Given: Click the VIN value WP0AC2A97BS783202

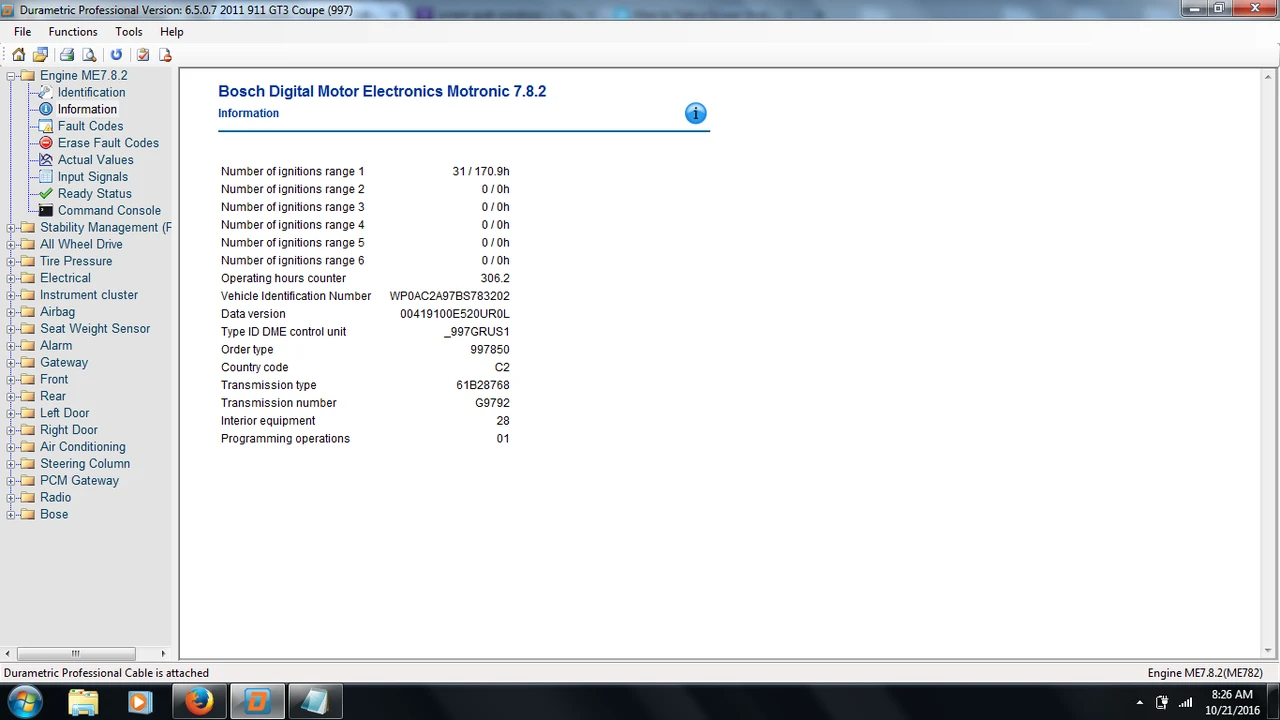Looking at the screenshot, I should [x=449, y=296].
